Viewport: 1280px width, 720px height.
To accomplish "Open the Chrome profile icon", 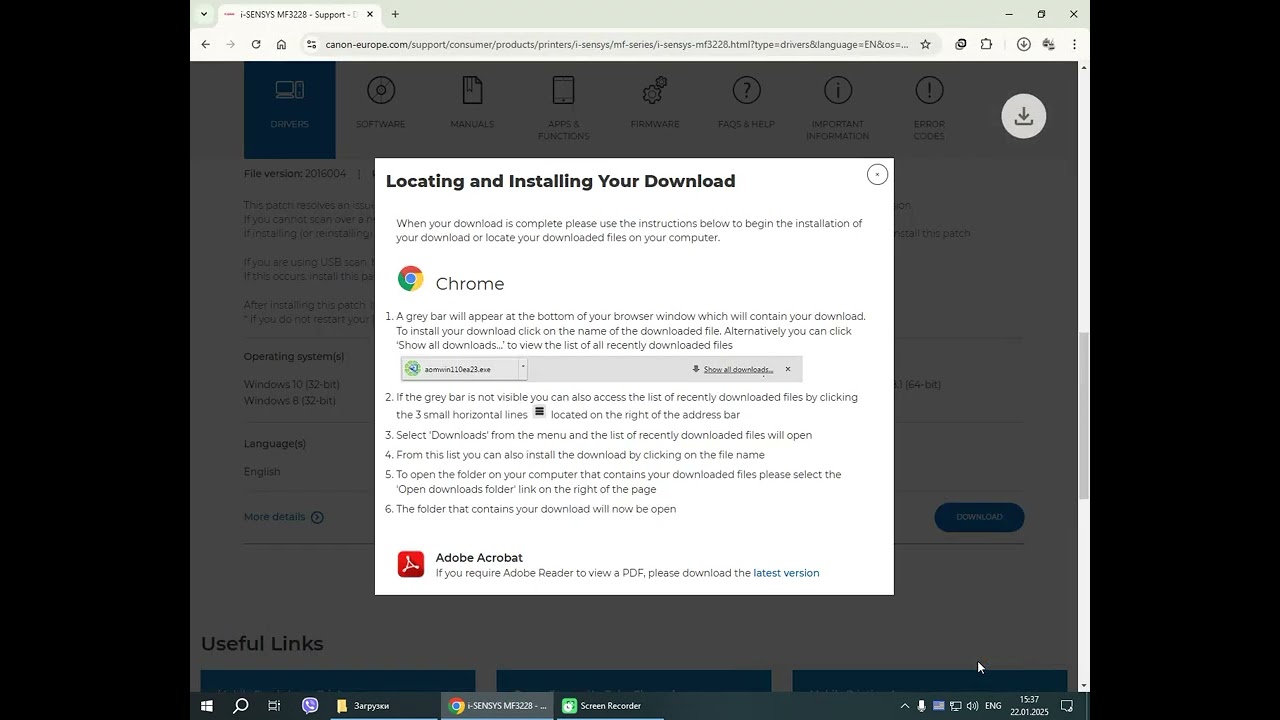I will pos(1048,44).
